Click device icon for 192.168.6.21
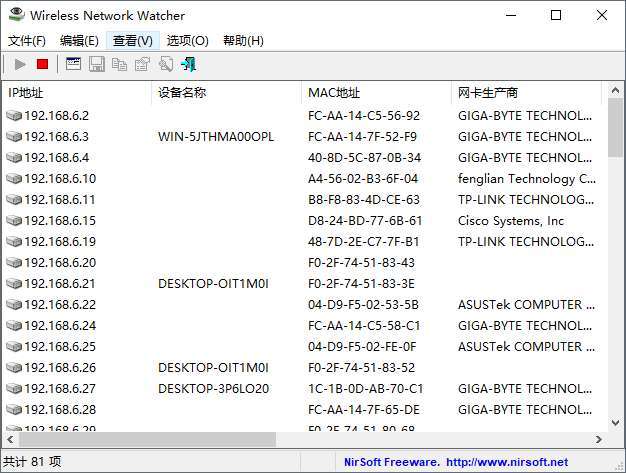This screenshot has width=626, height=473. pyautogui.click(x=14, y=284)
